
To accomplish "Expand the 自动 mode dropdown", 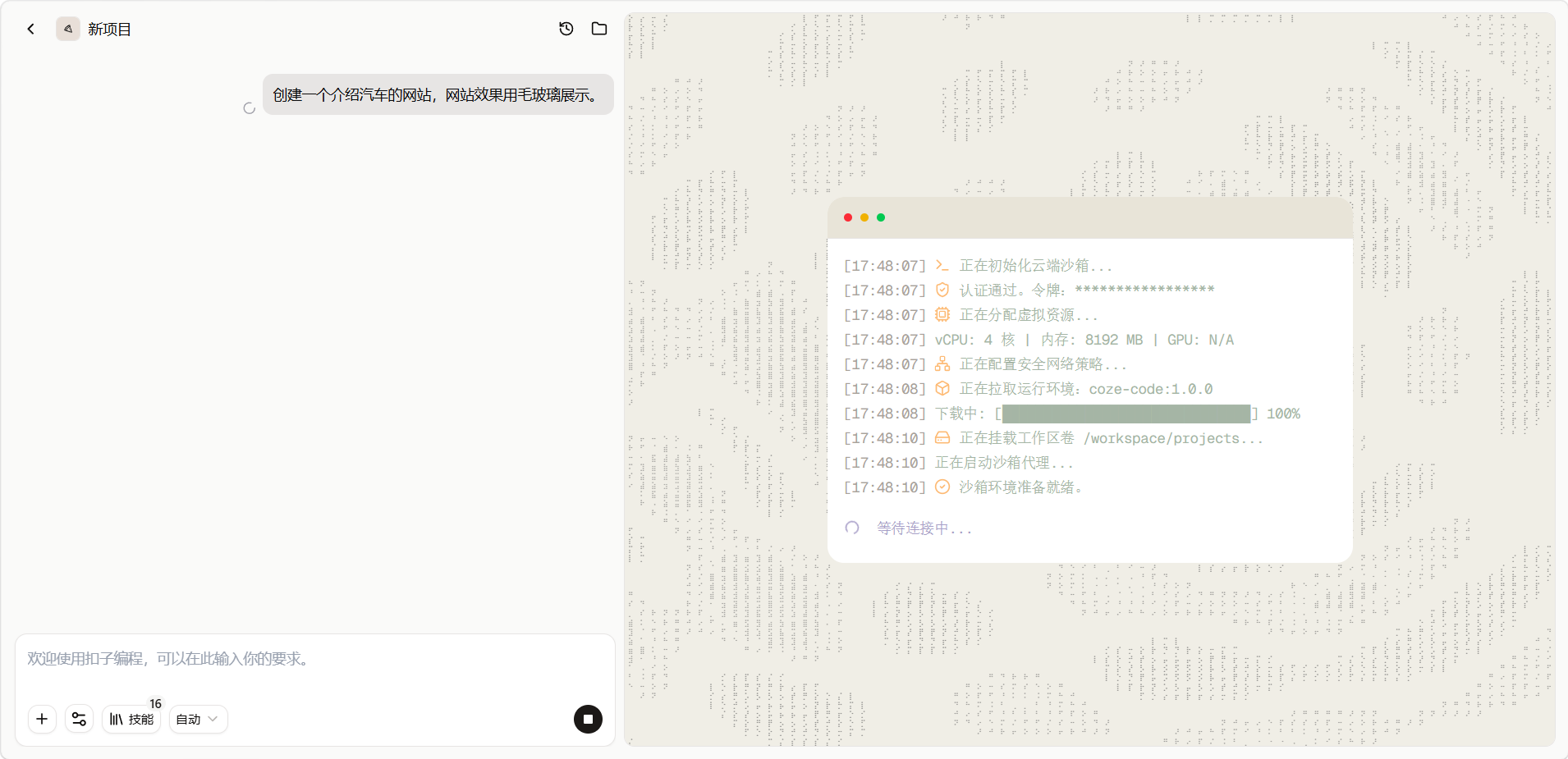I will 198,719.
